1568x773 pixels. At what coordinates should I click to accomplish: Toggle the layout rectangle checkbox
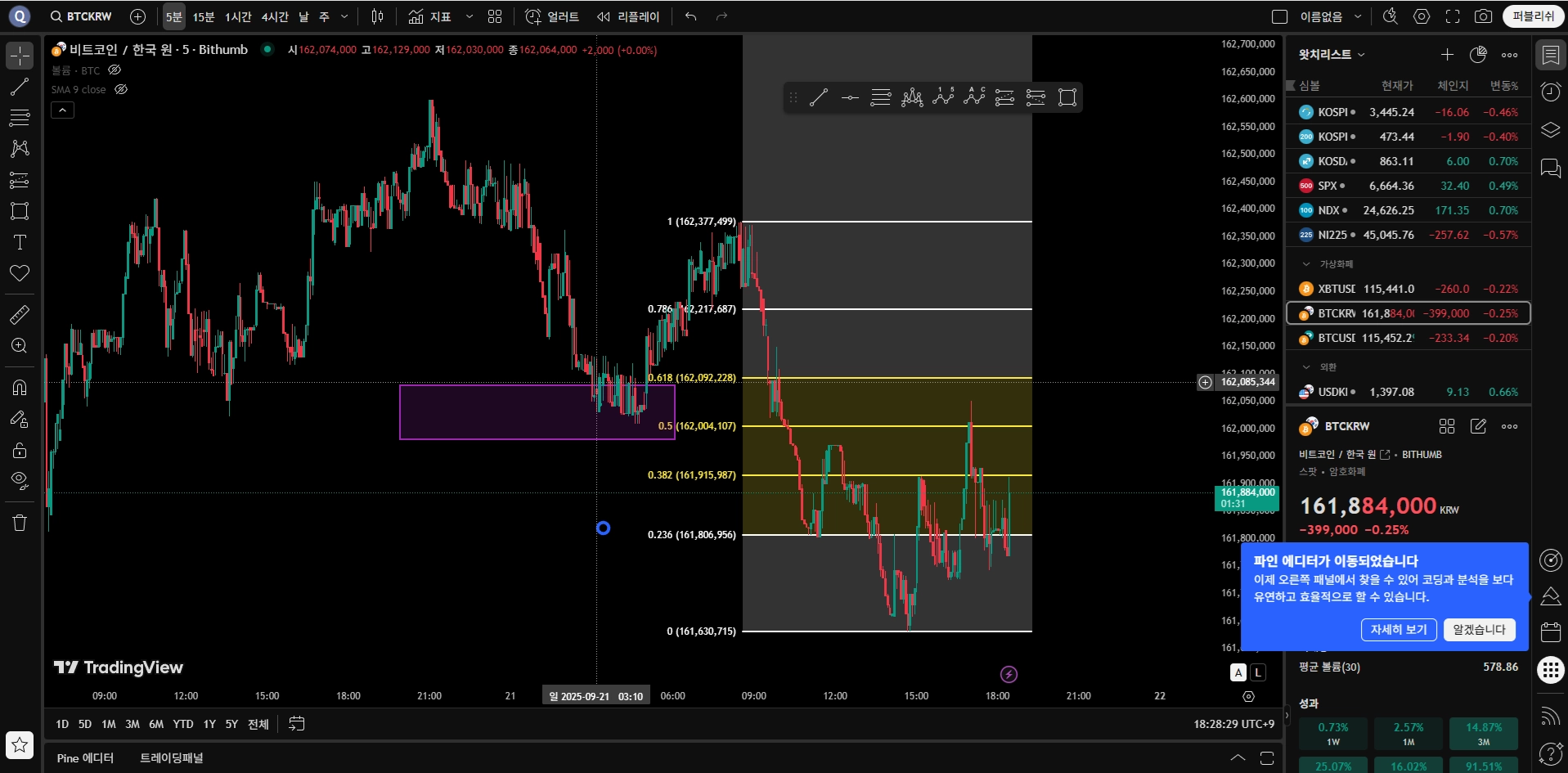(x=1280, y=16)
